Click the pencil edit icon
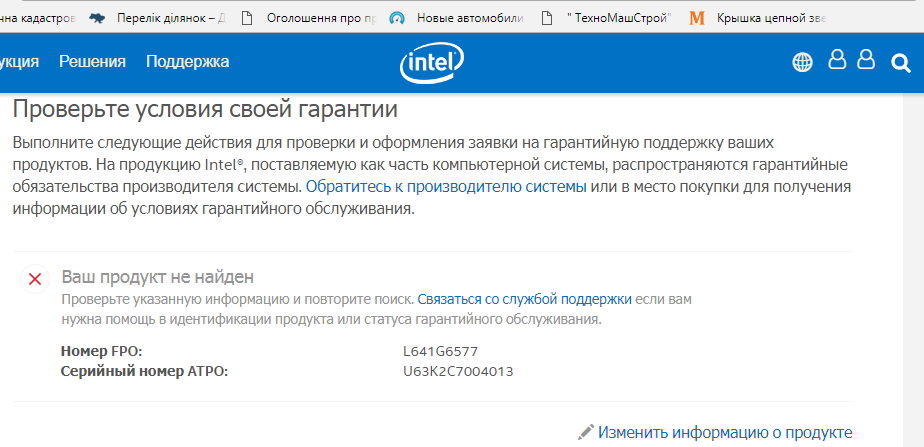 tap(586, 433)
